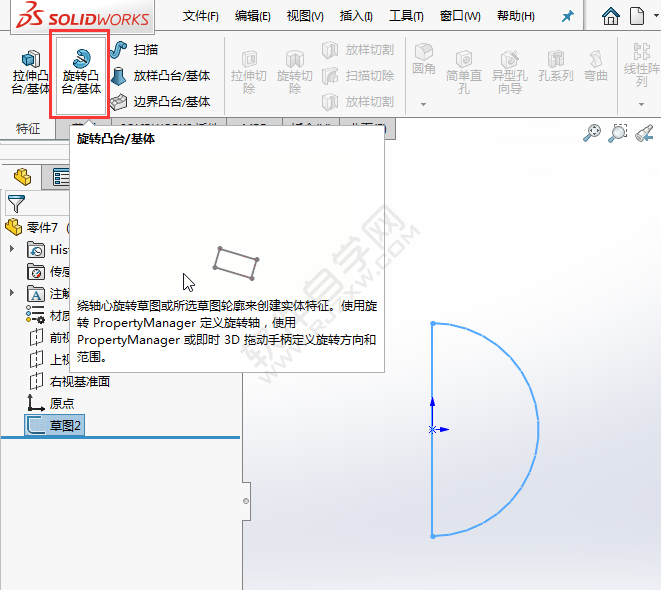
Task: Open the 插入(I) menu
Action: 356,16
